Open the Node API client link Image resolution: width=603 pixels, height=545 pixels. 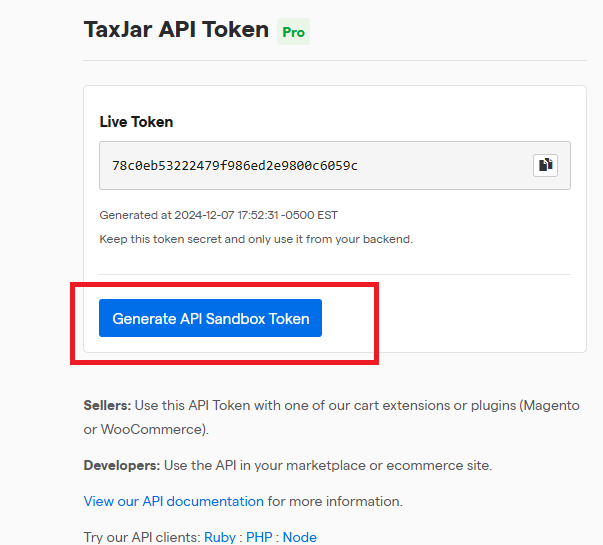pyautogui.click(x=300, y=537)
